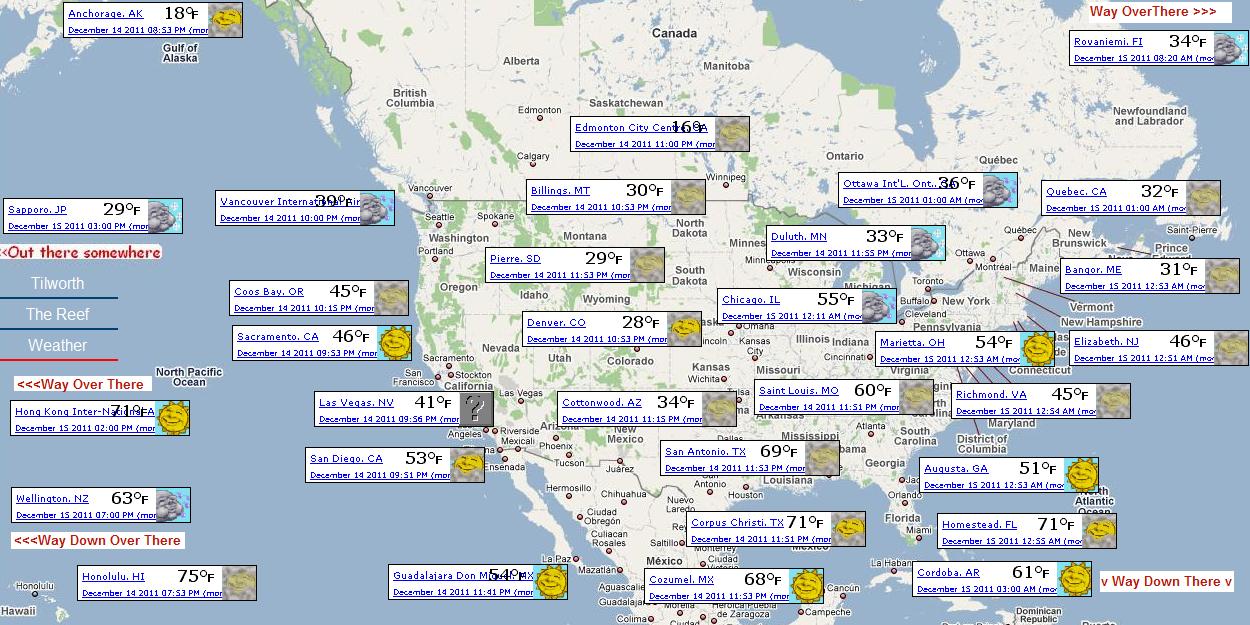The width and height of the screenshot is (1250, 625).
Task: Follow the '<<<Way Over There' link
Action: pos(80,384)
